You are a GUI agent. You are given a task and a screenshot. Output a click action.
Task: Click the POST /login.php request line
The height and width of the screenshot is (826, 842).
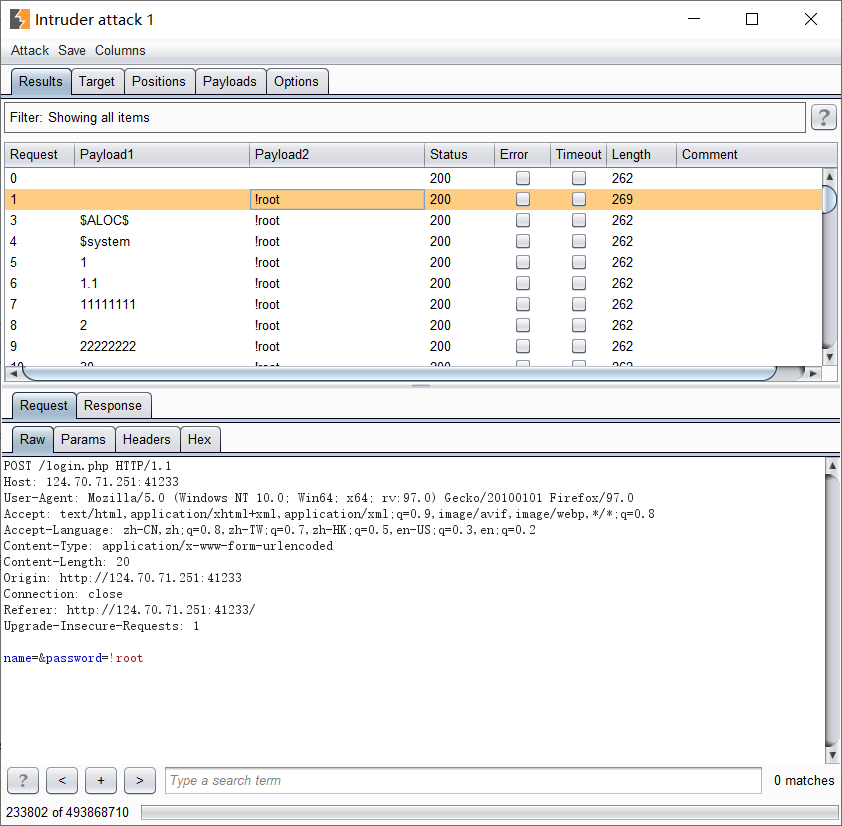(87, 466)
